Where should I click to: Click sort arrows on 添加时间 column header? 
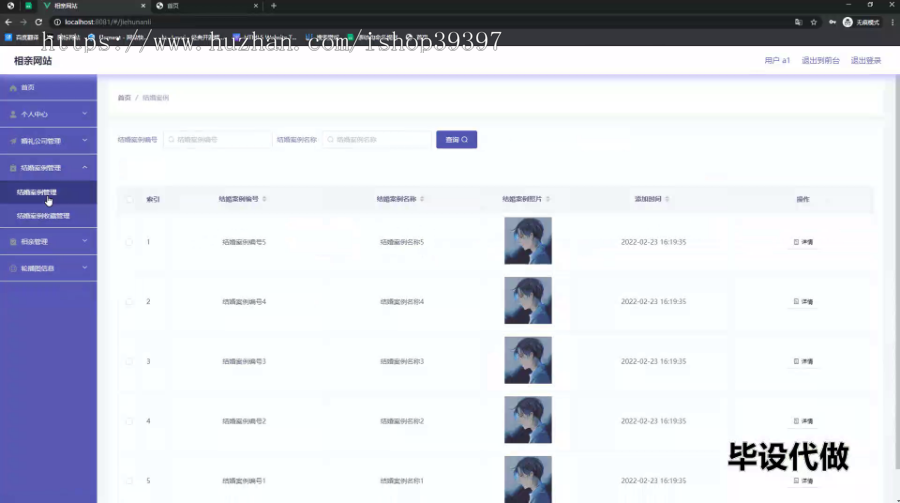click(x=667, y=199)
